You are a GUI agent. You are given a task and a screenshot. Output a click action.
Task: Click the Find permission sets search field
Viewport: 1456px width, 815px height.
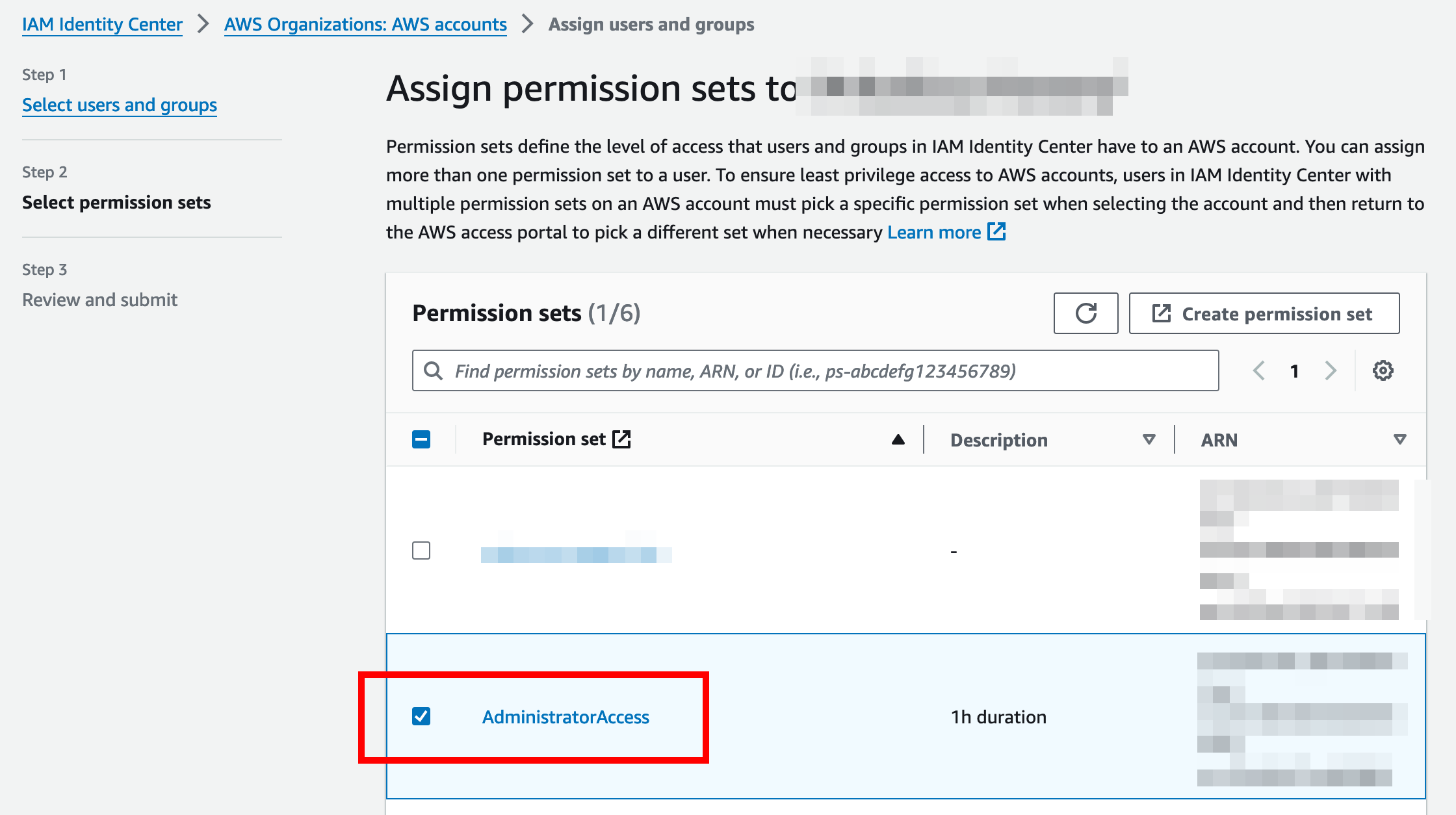[825, 370]
